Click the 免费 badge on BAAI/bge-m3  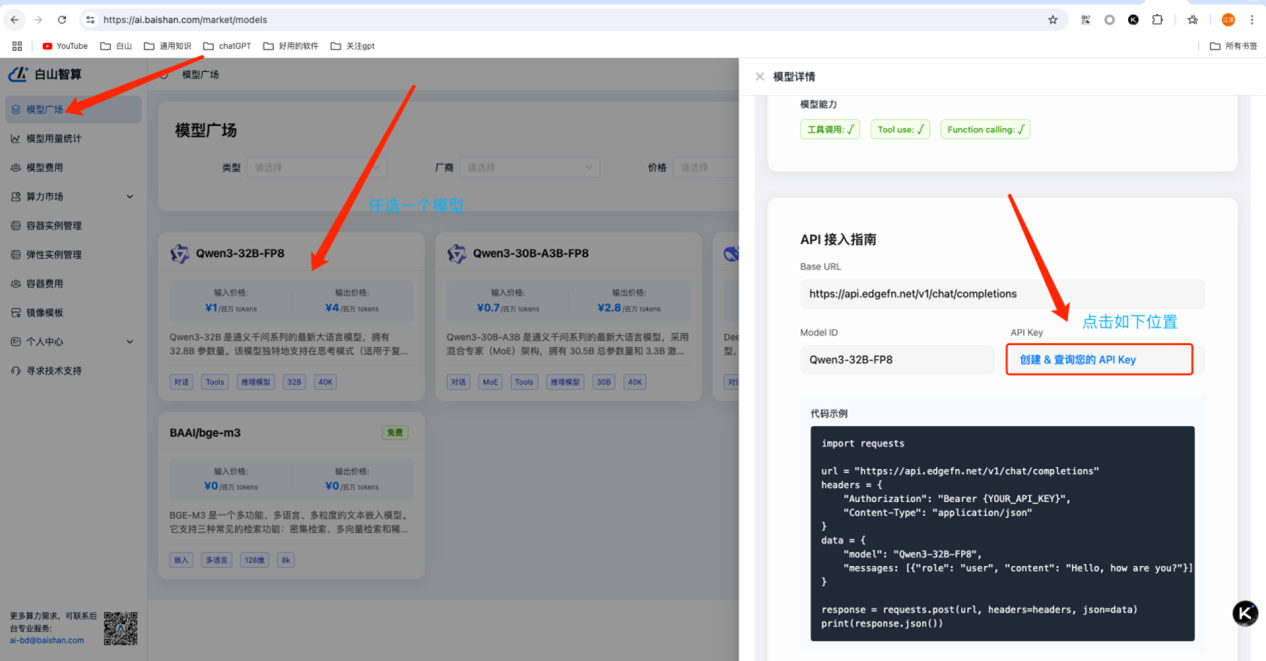(x=395, y=433)
